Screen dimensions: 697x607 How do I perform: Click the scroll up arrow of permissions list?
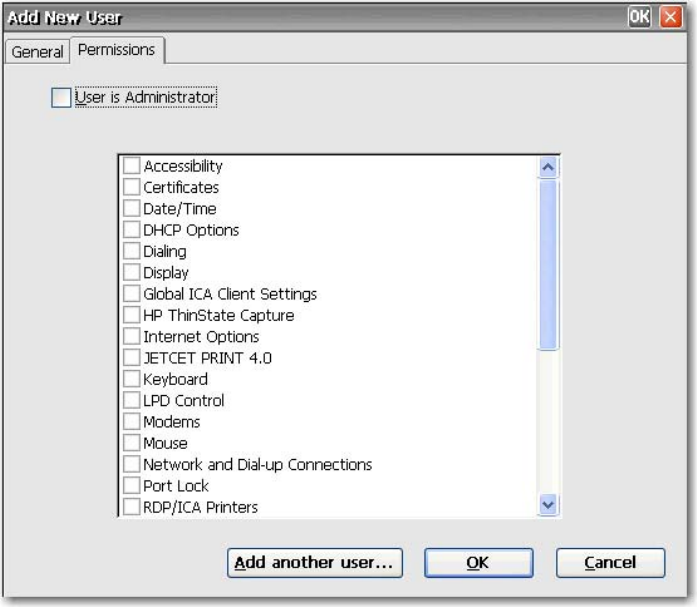point(548,167)
